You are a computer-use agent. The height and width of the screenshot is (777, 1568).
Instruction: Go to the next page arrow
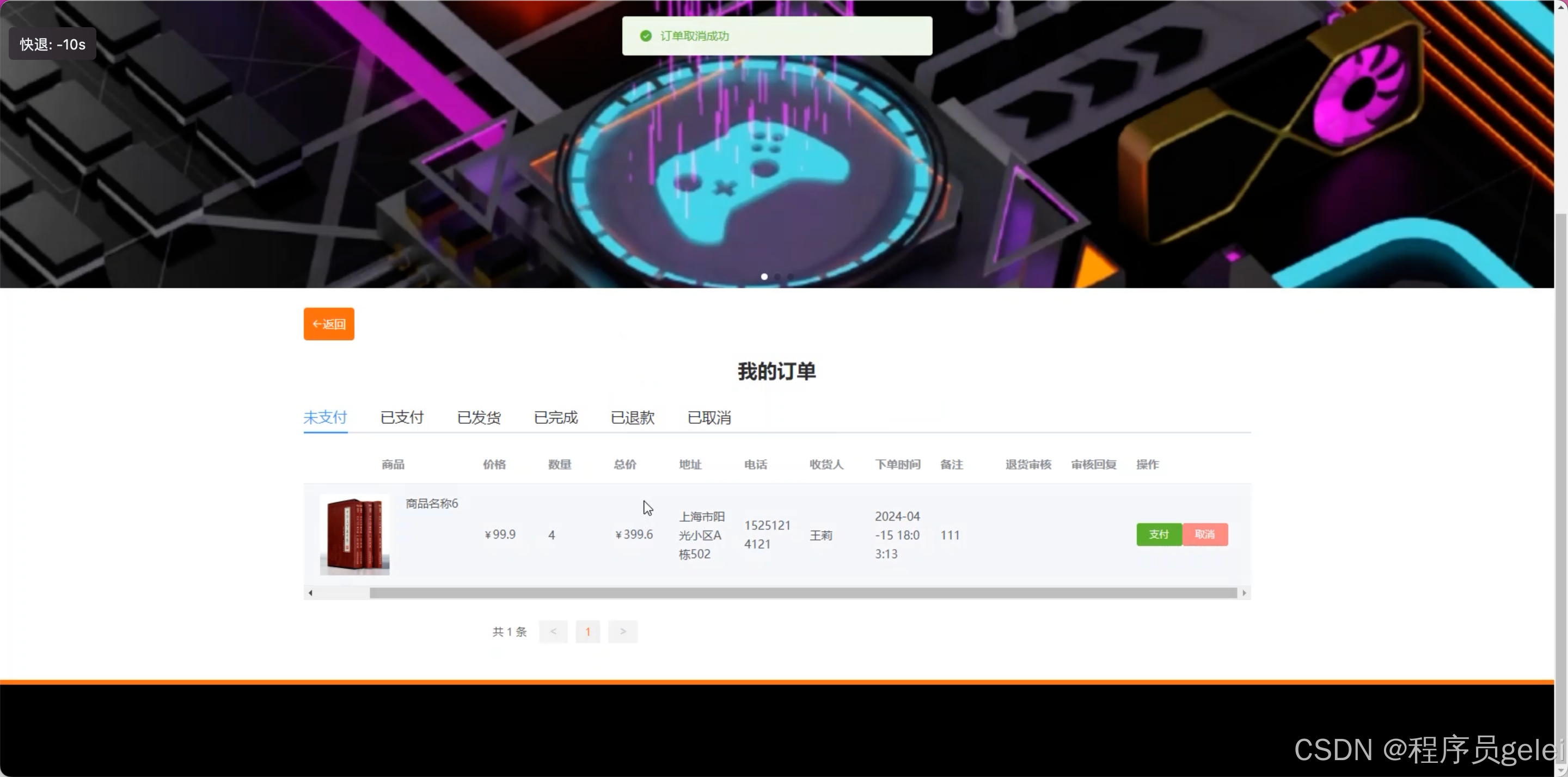point(623,632)
